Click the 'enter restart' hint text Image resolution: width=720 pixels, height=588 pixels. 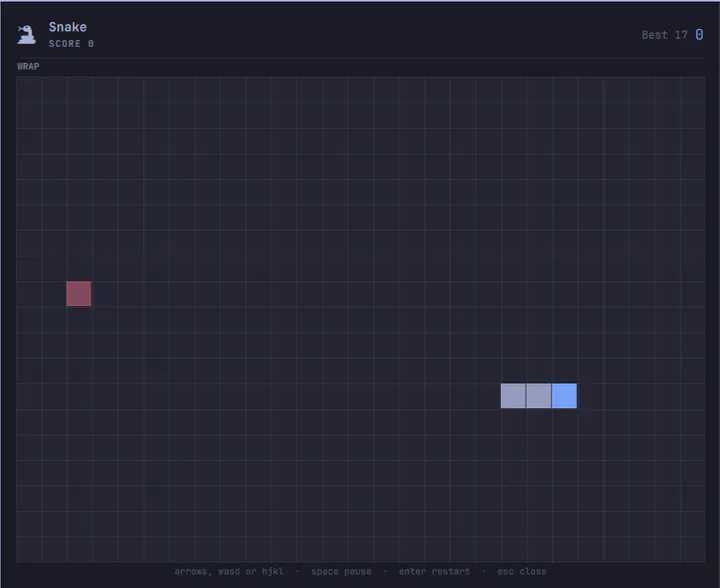434,571
